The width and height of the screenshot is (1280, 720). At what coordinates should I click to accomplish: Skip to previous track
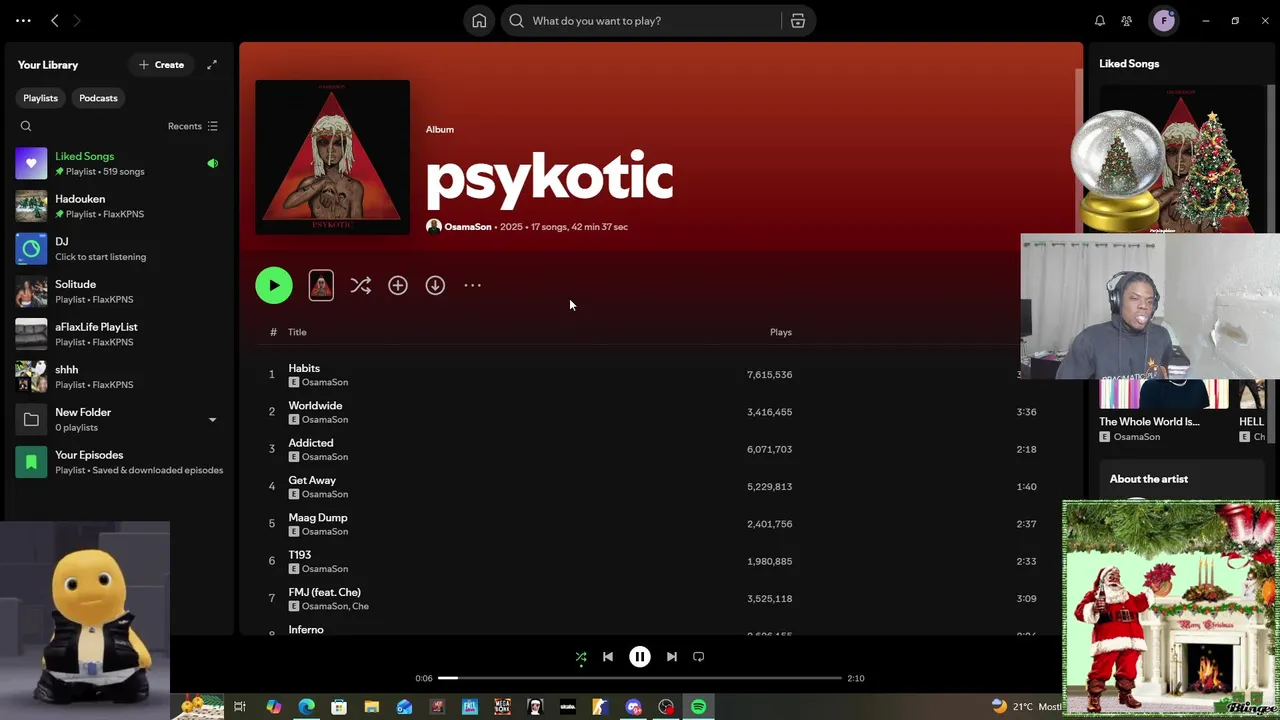[608, 657]
